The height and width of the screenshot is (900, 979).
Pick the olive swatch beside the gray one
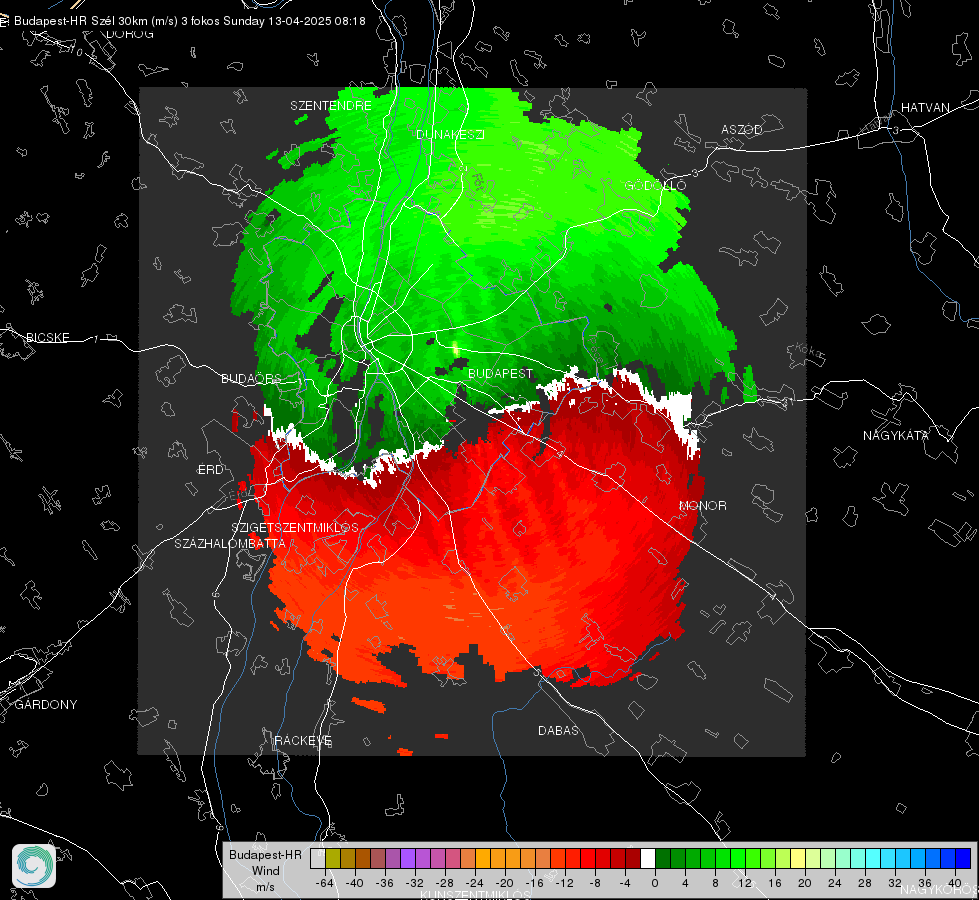333,858
